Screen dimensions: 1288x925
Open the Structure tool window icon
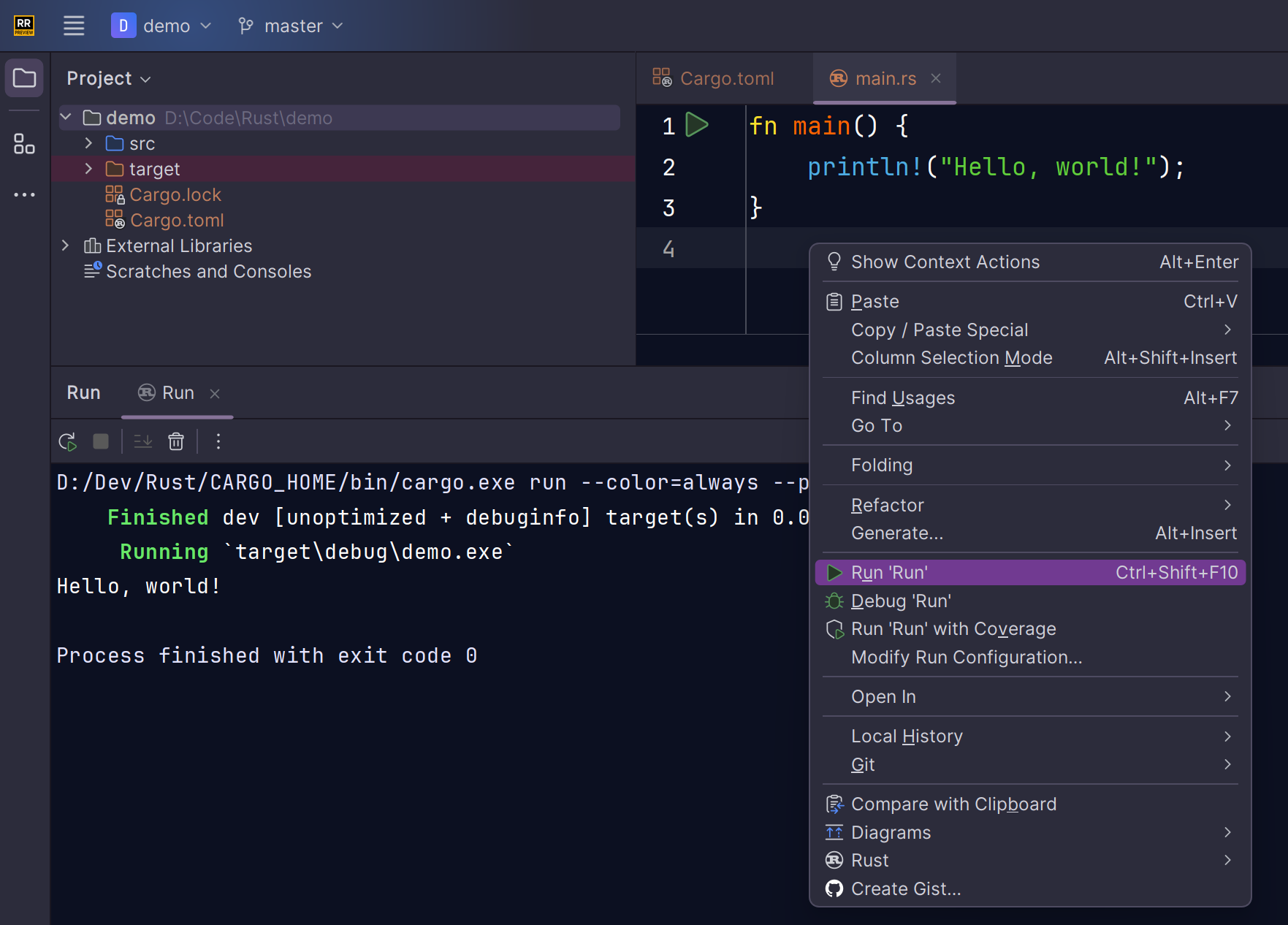point(24,144)
